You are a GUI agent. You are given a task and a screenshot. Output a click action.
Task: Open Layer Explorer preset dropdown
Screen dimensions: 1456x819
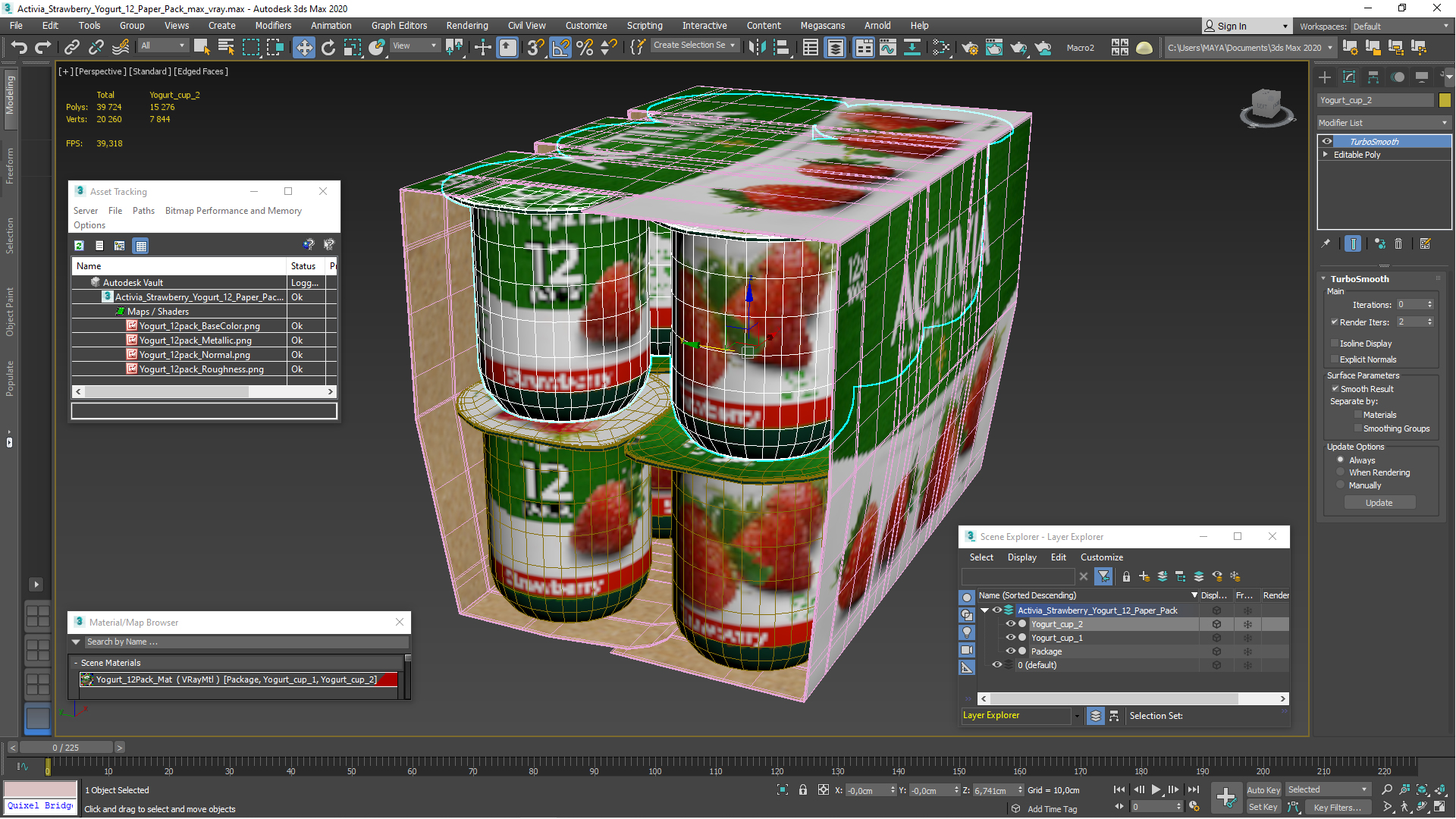point(1077,715)
